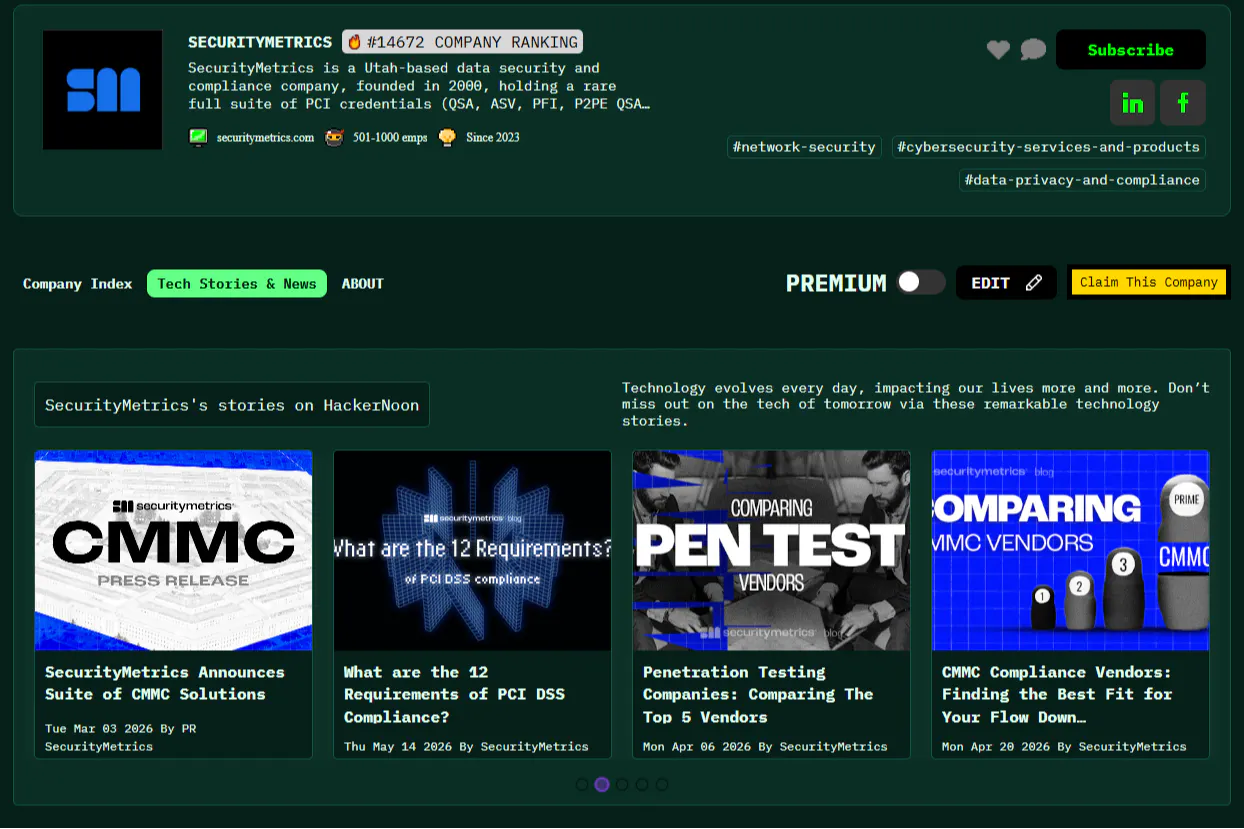Click the website monitor icon
Viewport: 1244px width, 829px height.
pos(198,137)
